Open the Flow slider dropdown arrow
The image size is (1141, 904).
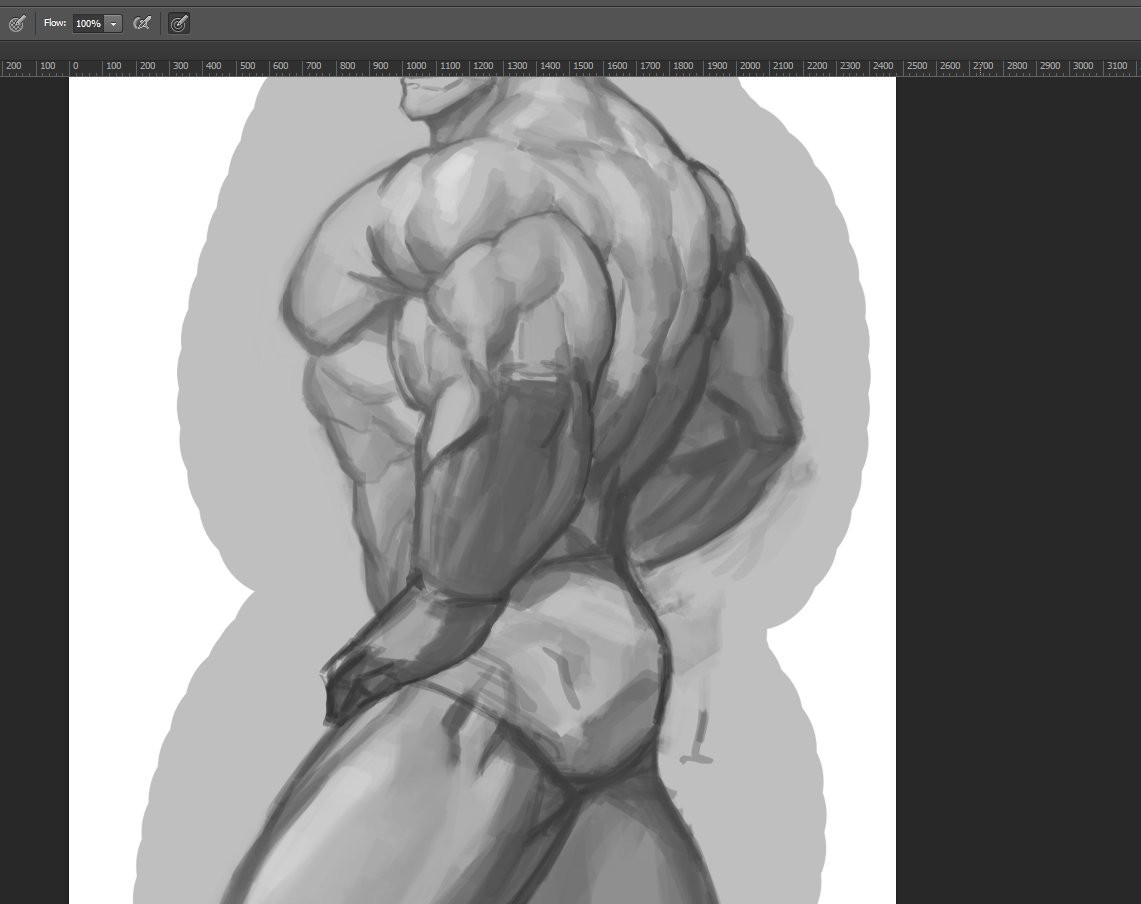114,23
